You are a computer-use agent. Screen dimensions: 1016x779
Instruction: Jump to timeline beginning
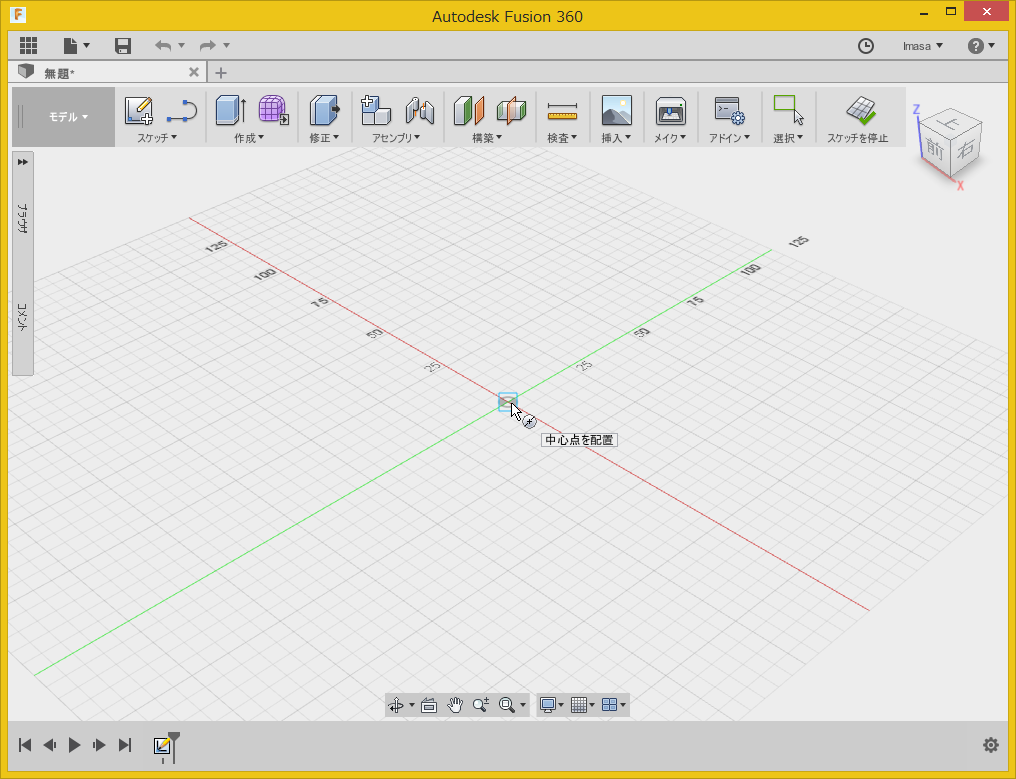coord(25,745)
